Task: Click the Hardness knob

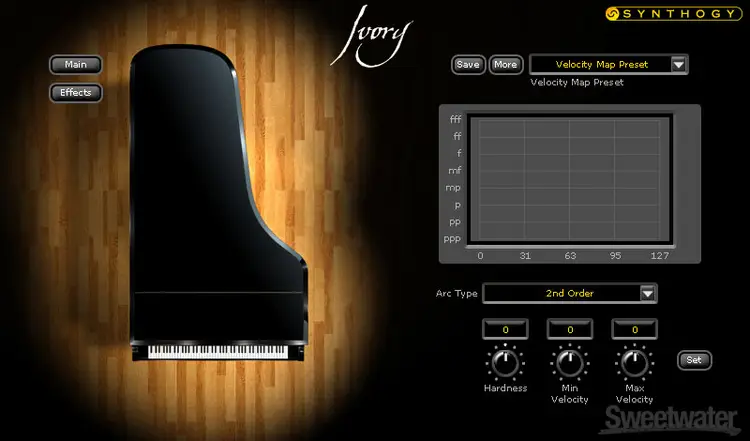Action: [x=505, y=363]
